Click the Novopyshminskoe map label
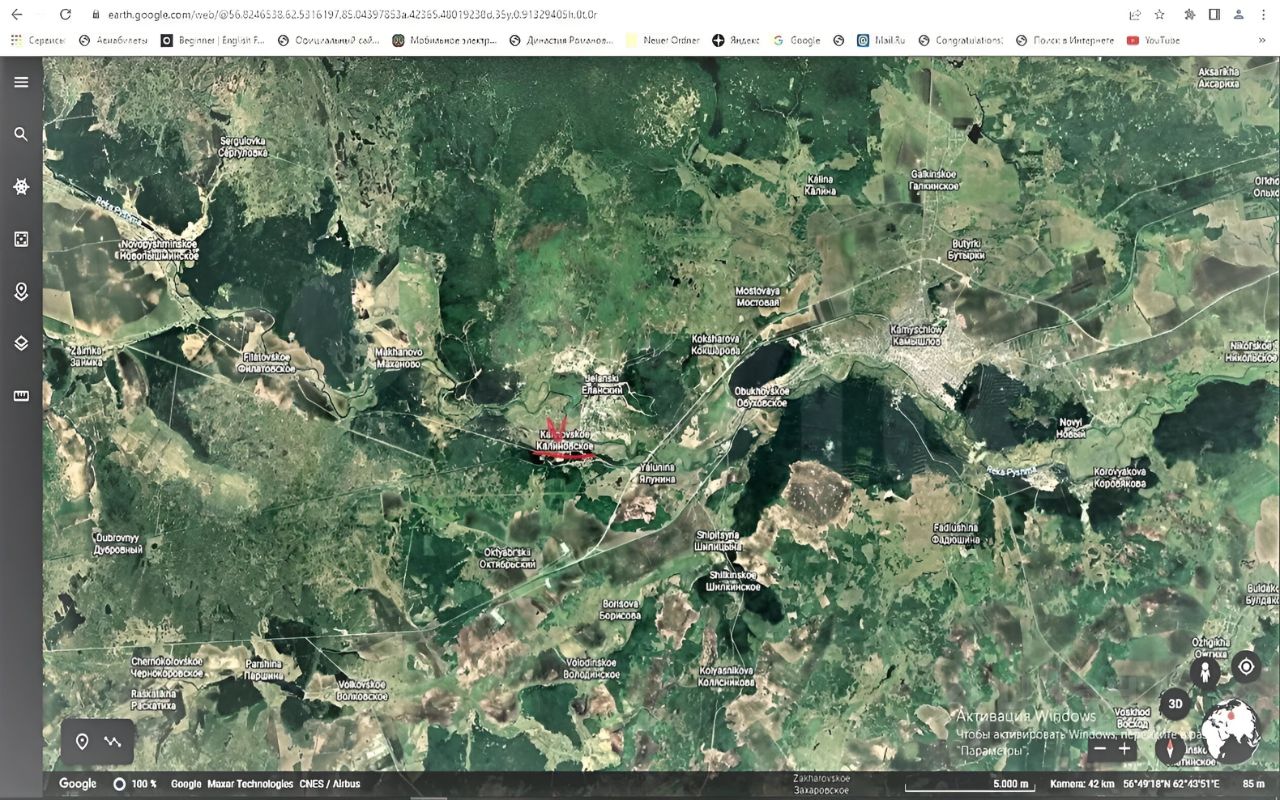 pos(158,250)
